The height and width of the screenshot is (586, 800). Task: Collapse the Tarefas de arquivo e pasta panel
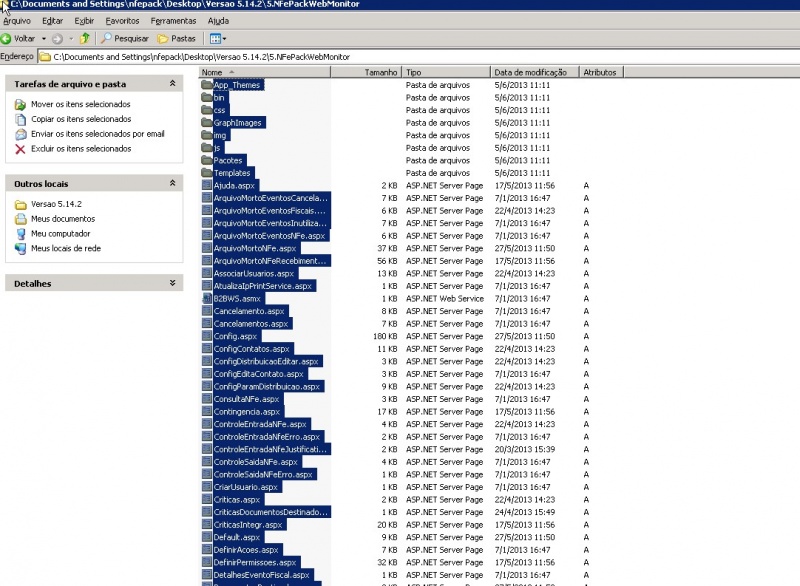(x=172, y=84)
